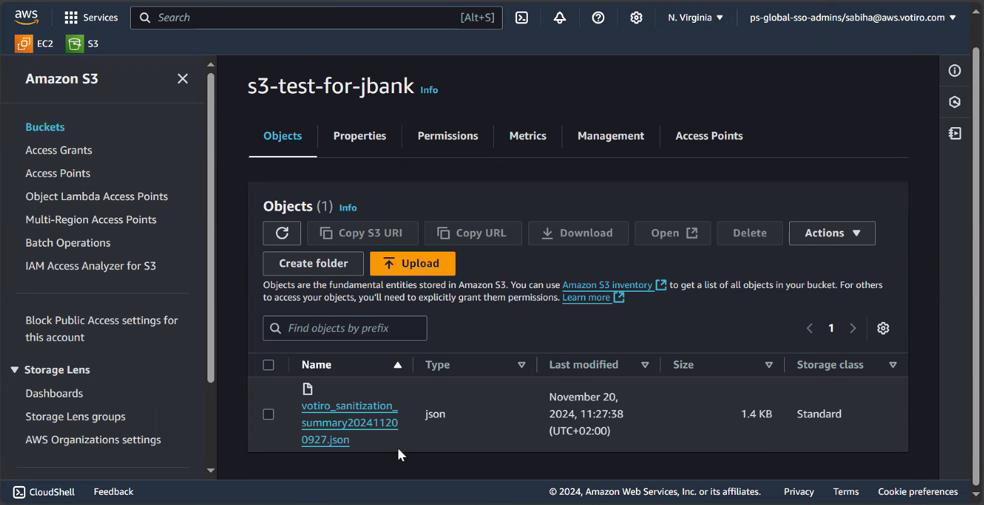984x505 pixels.
Task: Click Feedback in the footer
Action: pyautogui.click(x=114, y=492)
